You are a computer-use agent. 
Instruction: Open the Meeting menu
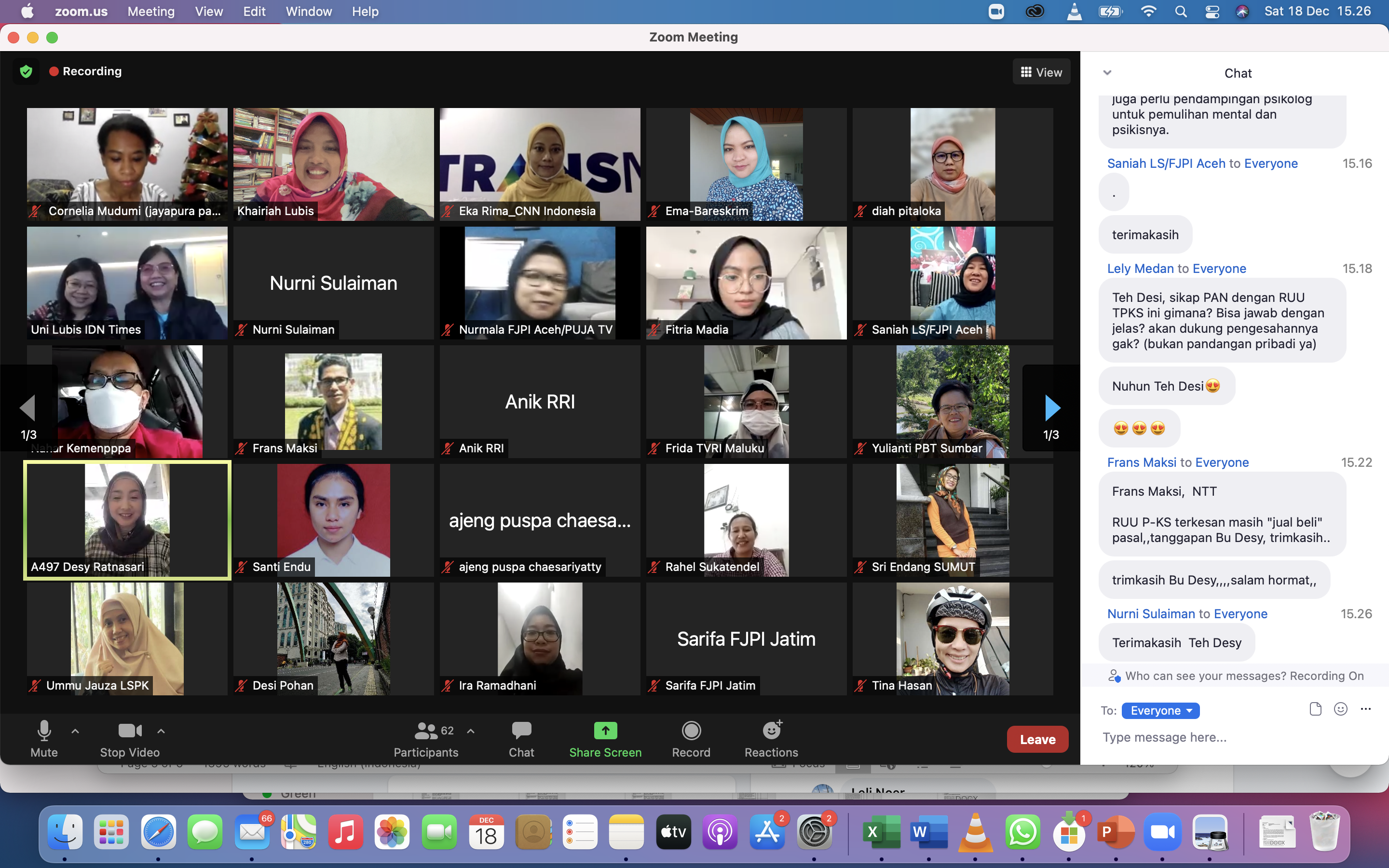tap(151, 12)
